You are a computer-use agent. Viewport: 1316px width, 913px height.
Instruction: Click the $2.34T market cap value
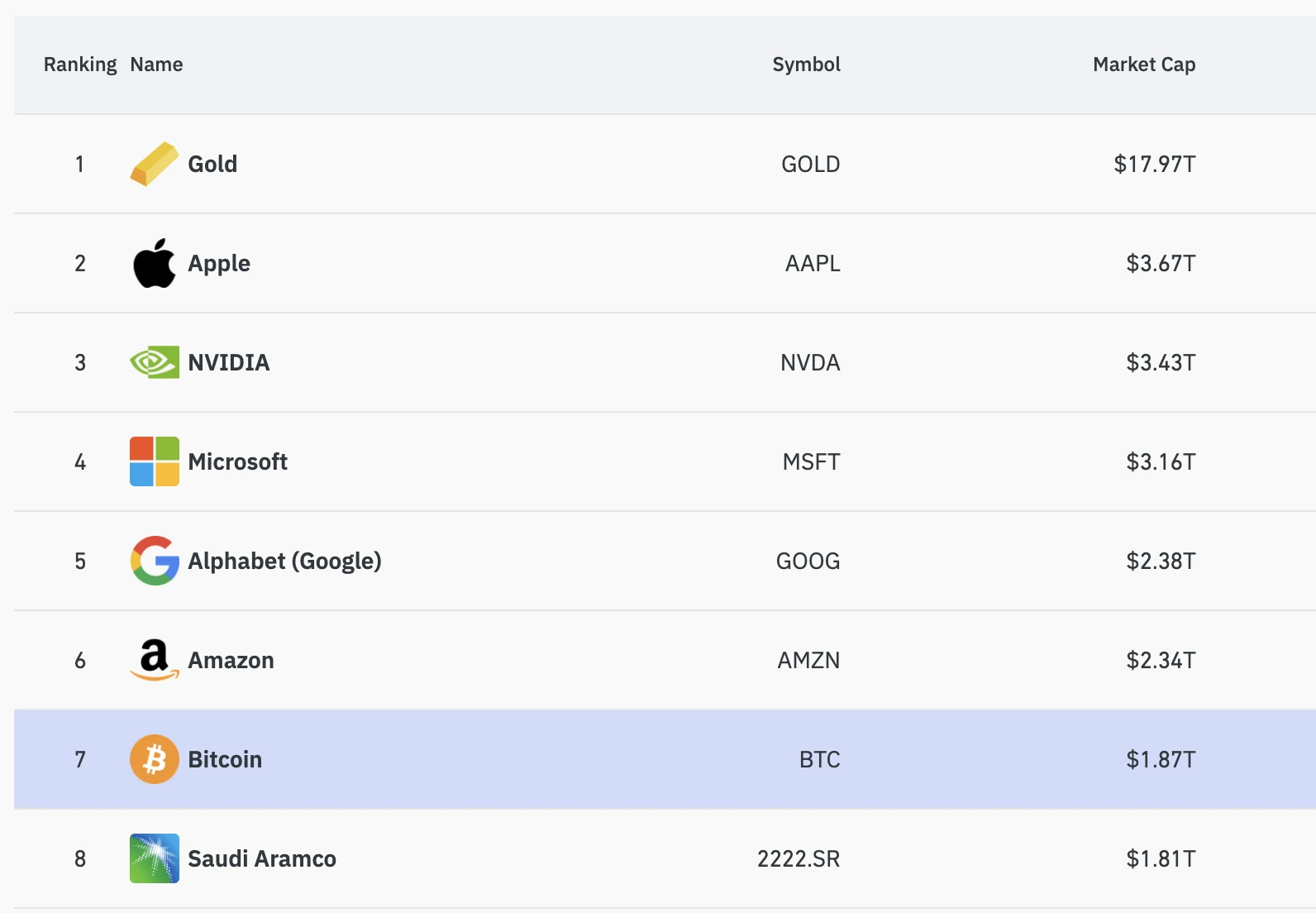coord(1161,660)
